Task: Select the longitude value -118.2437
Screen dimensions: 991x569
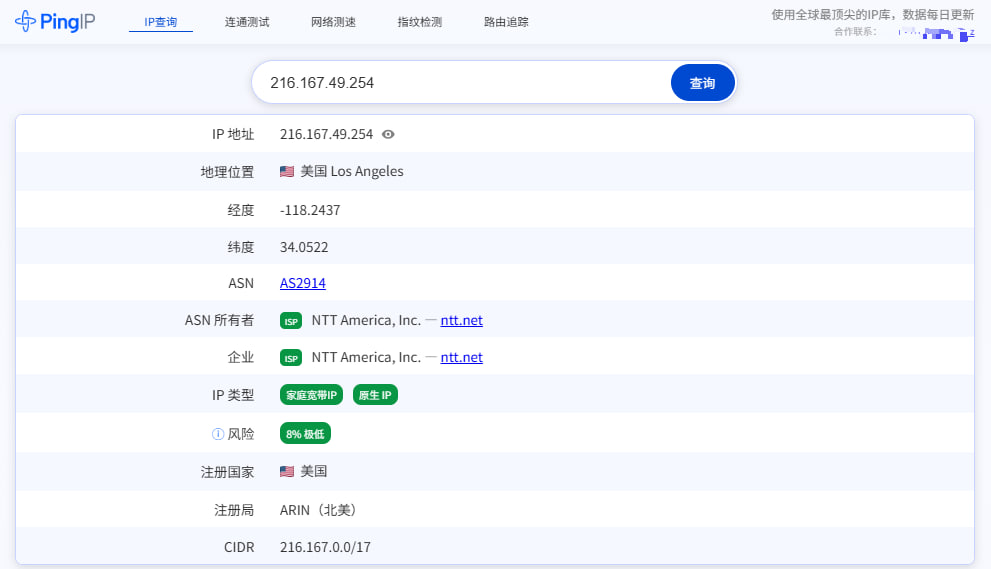Action: pyautogui.click(x=310, y=210)
